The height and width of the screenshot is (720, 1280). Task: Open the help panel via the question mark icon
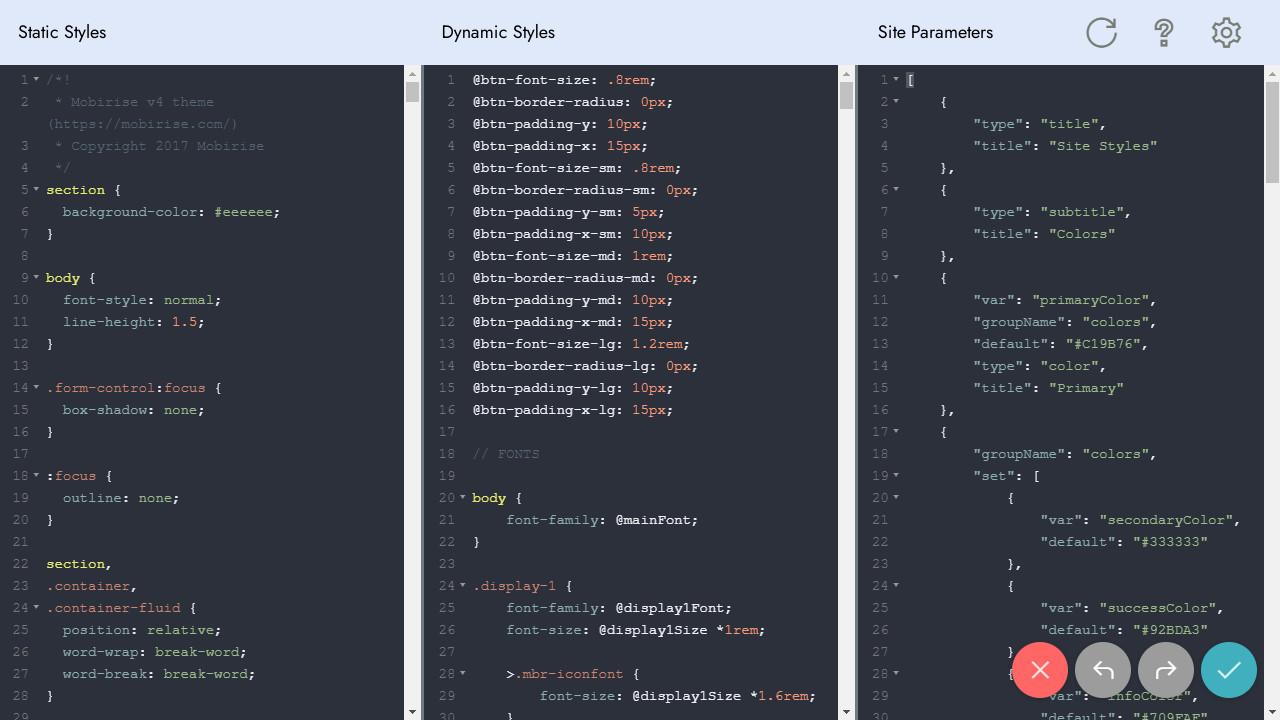(1163, 32)
